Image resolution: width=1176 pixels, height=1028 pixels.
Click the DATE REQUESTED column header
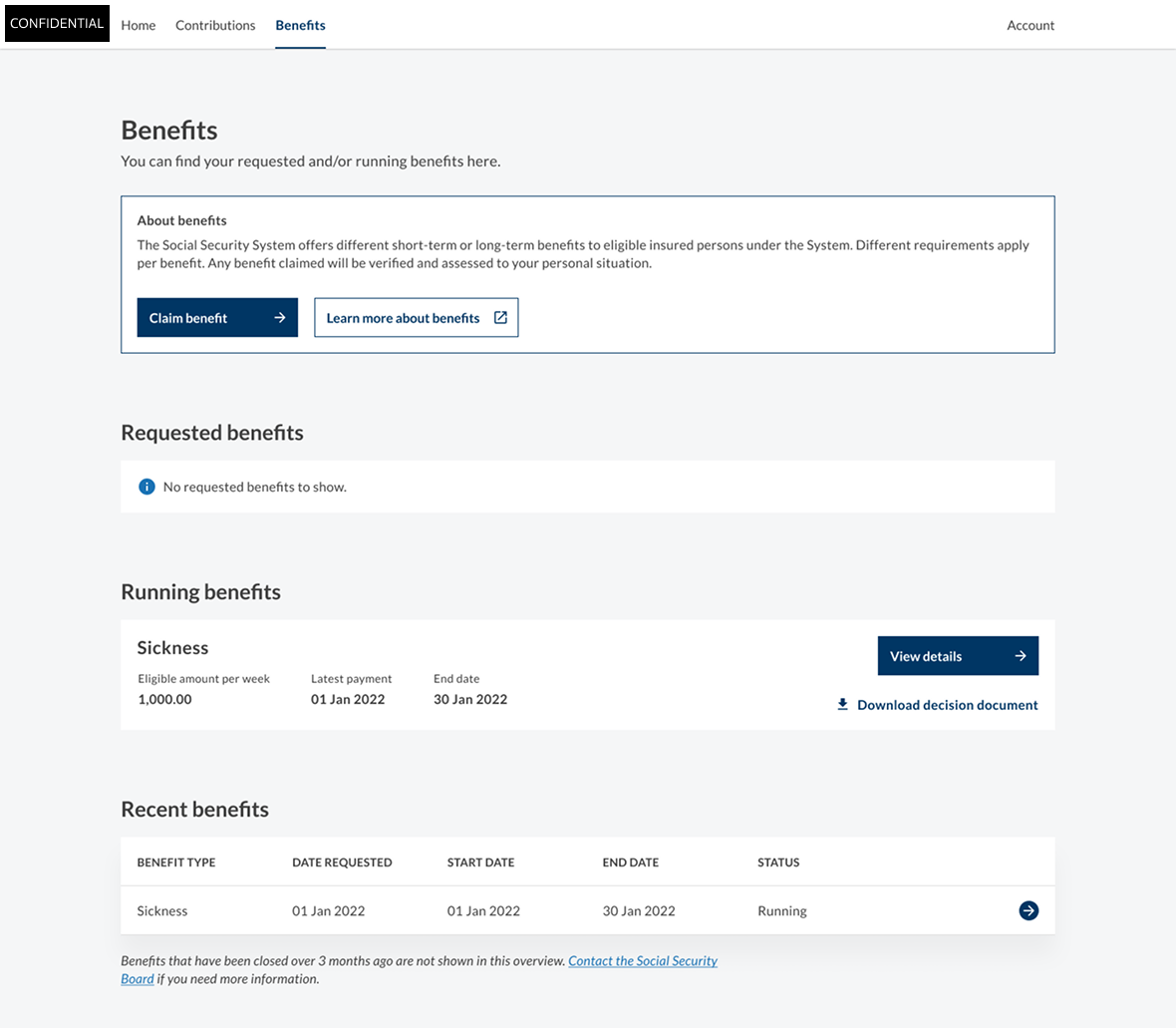click(x=342, y=862)
